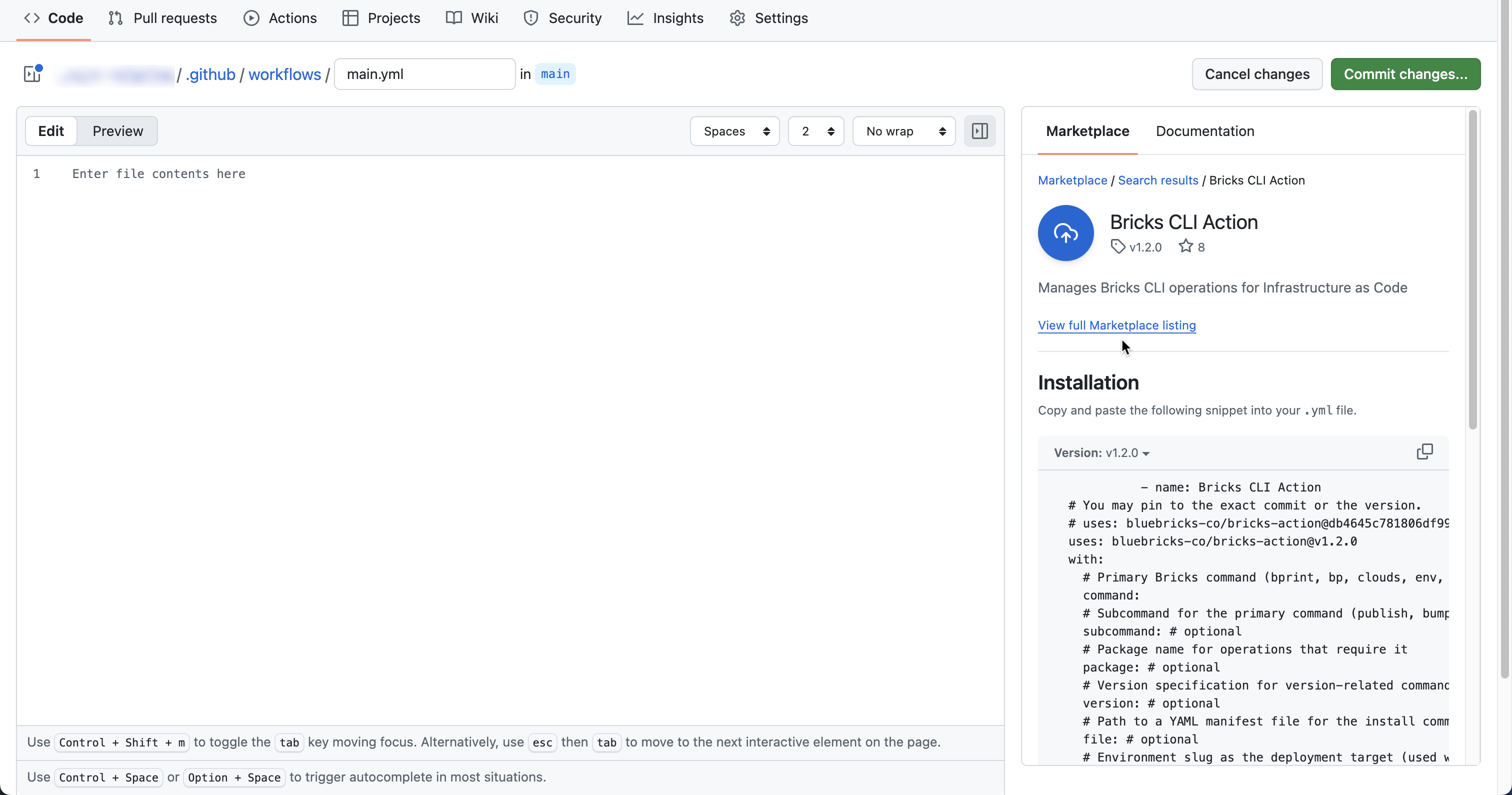Image resolution: width=1512 pixels, height=795 pixels.
Task: Click the v1.2.0 tag icon
Action: click(1117, 246)
